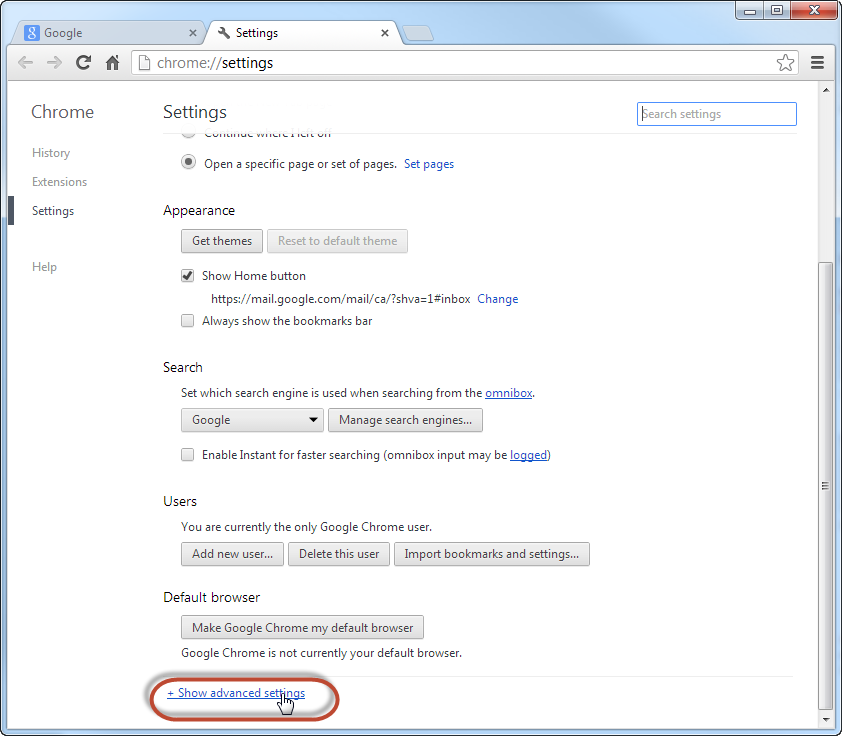Bookmark this page with the star
This screenshot has height=736, width=842.
[x=785, y=63]
